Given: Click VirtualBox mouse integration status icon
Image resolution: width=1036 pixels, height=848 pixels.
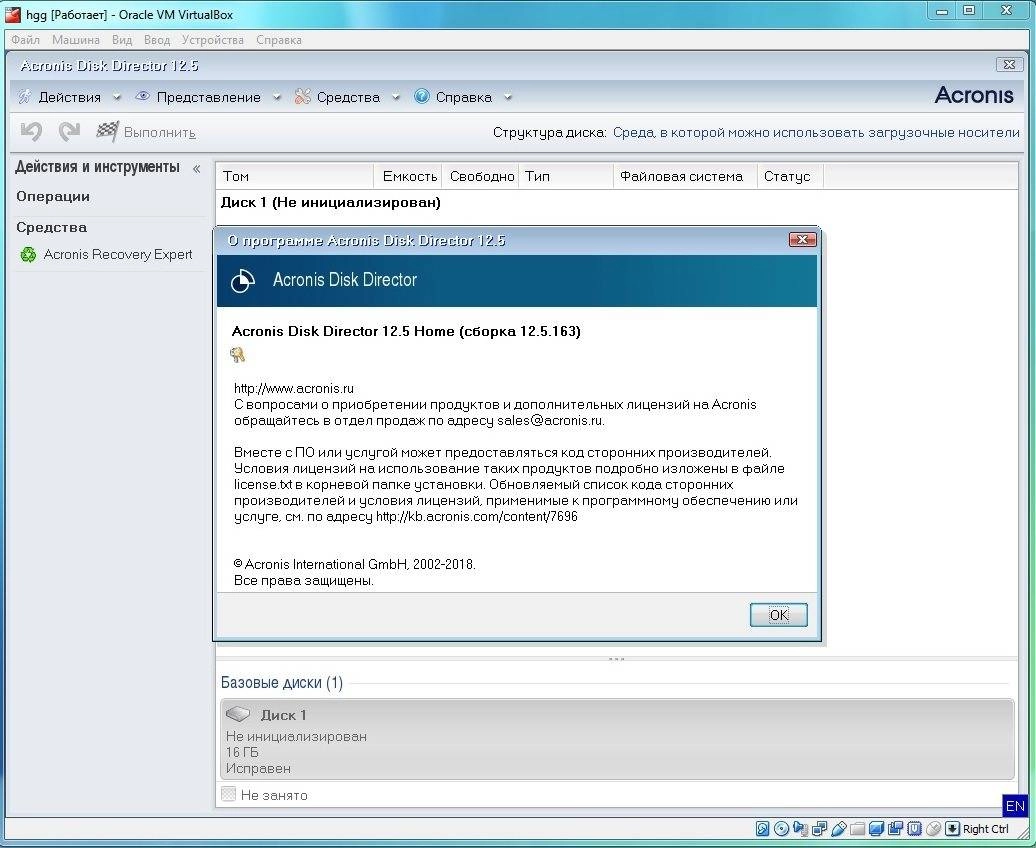Looking at the screenshot, I should click(x=934, y=829).
